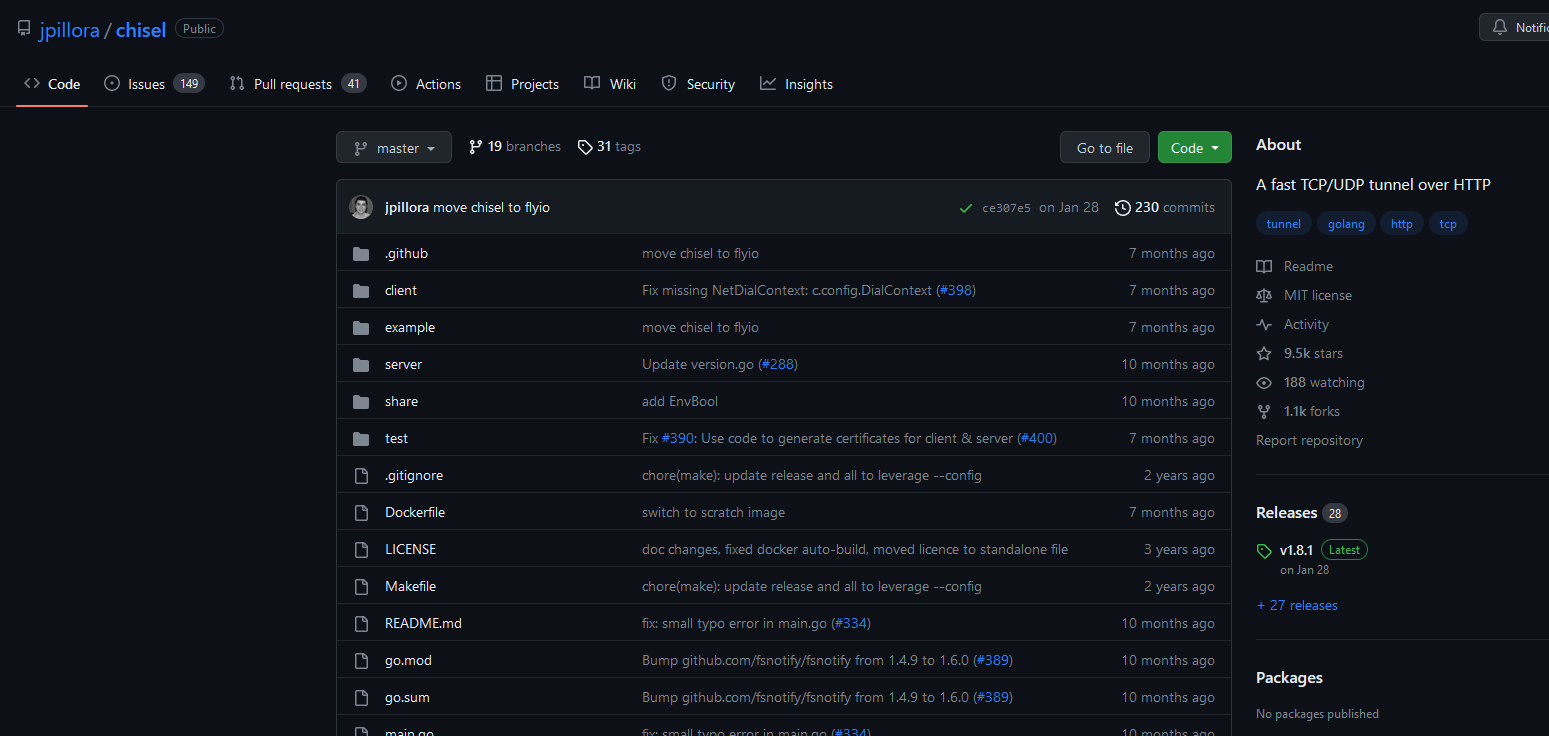Open the 'switch to scratch image' commit message
Viewport: 1549px width, 736px height.
[713, 513]
